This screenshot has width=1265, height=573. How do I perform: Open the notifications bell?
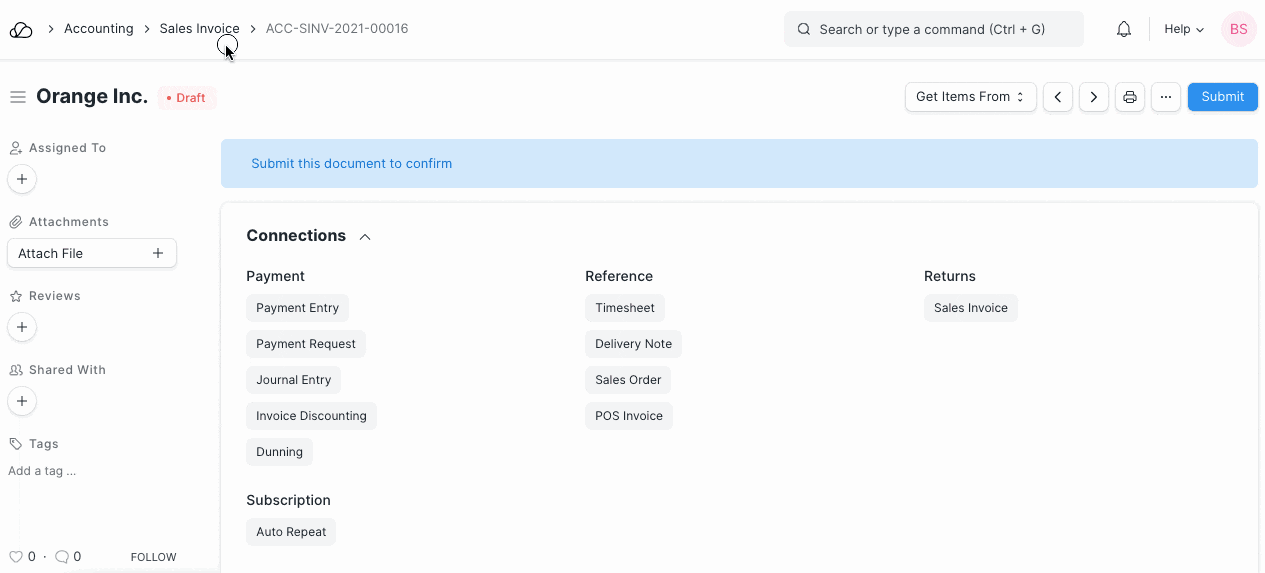point(1124,30)
